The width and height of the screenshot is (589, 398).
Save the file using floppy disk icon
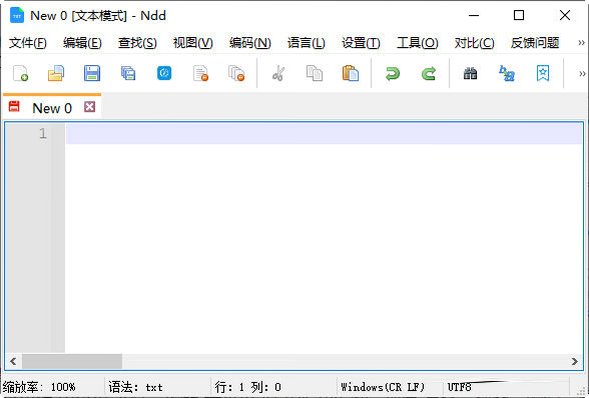[x=92, y=73]
